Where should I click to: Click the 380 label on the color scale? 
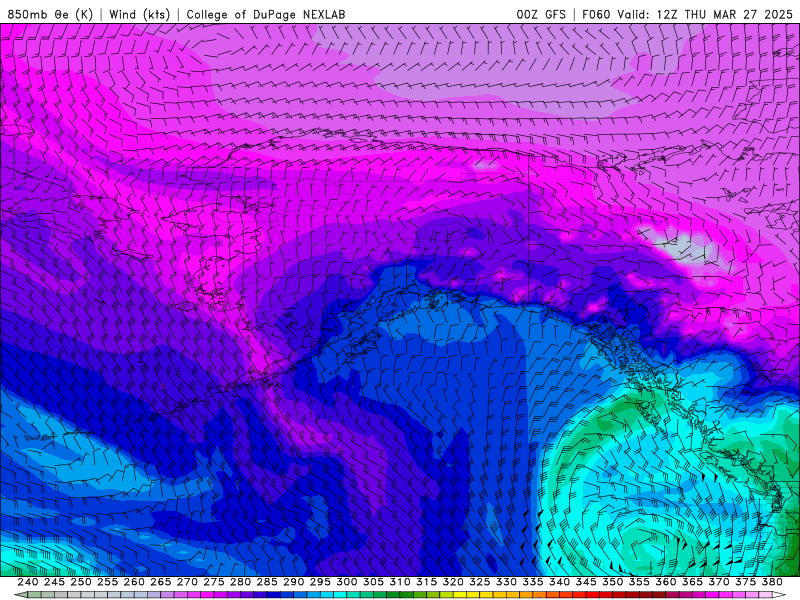coord(772,582)
